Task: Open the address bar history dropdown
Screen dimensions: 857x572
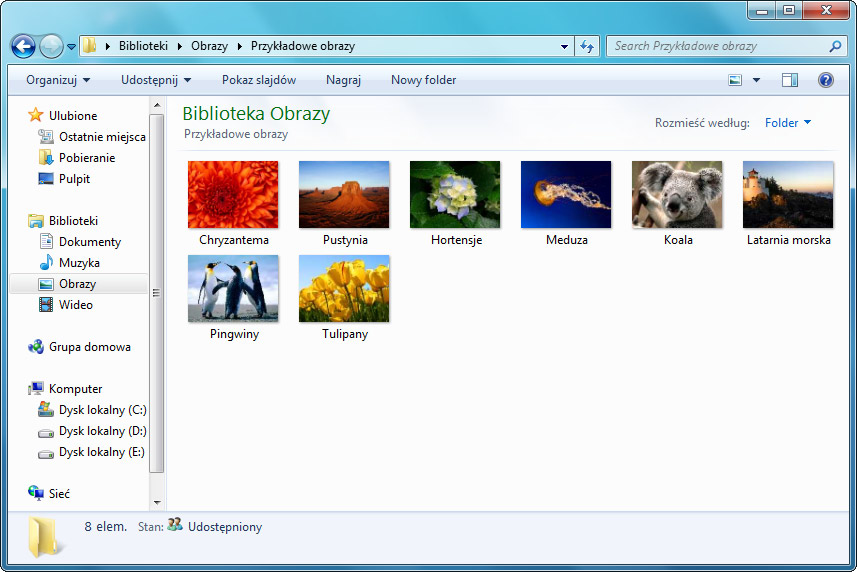Action: pos(564,47)
